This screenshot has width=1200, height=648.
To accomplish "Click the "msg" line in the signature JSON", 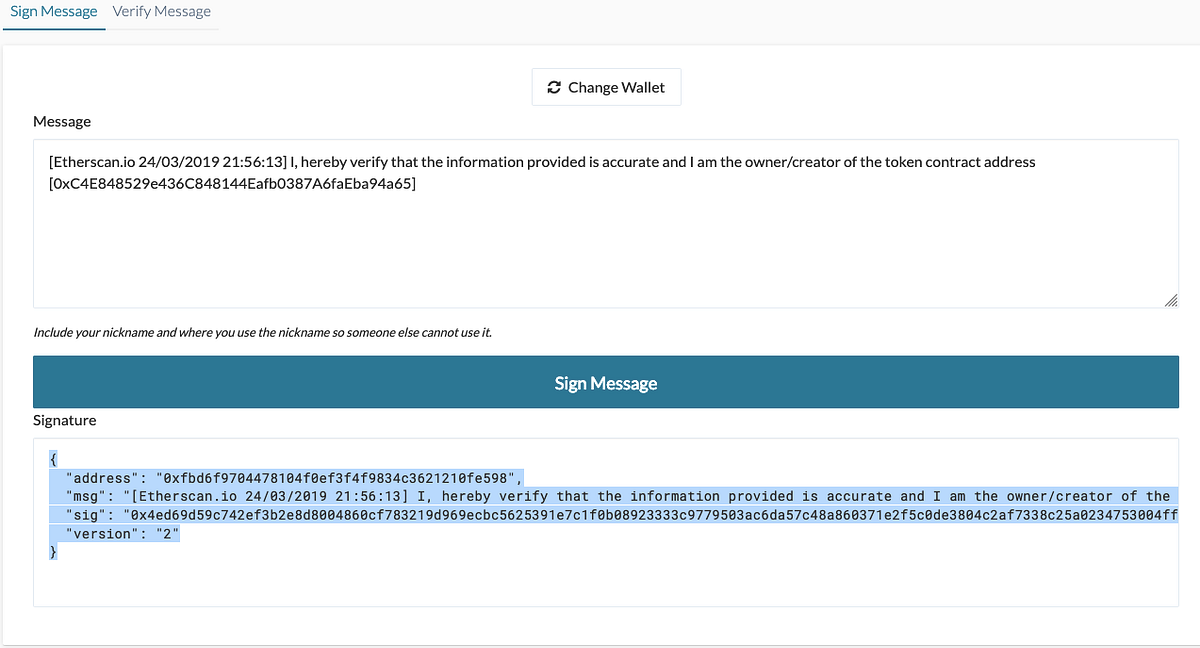I will tap(618, 496).
